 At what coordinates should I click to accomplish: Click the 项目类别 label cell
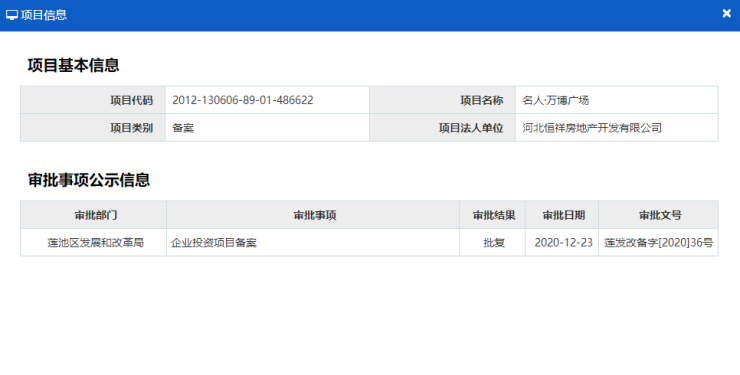[93, 128]
